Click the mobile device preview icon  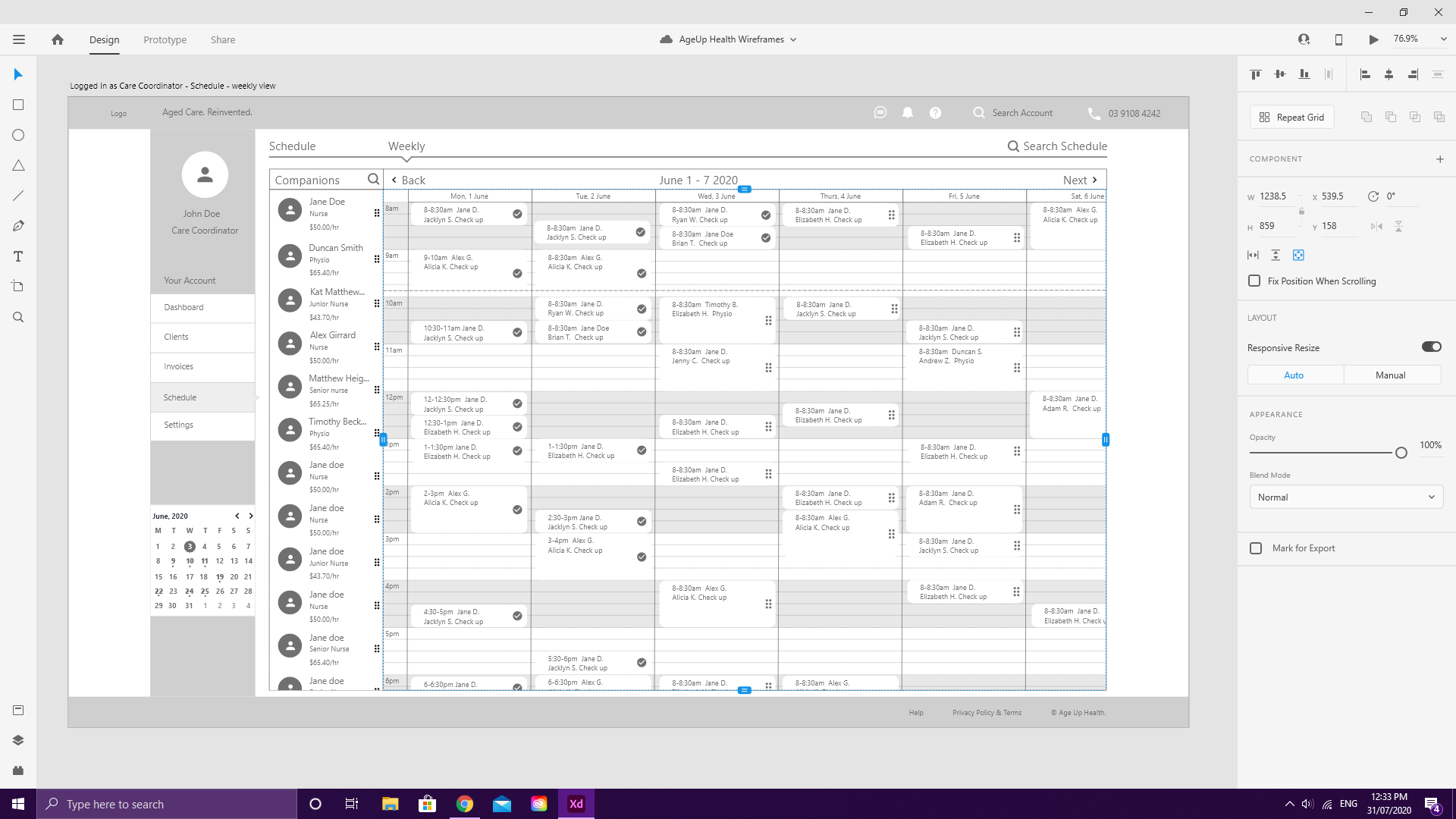[1338, 39]
